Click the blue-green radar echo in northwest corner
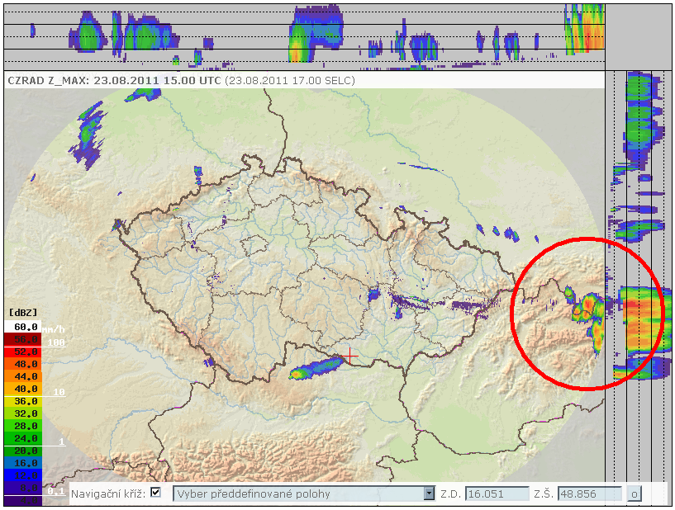Viewport: 675px width, 510px height. click(x=91, y=132)
